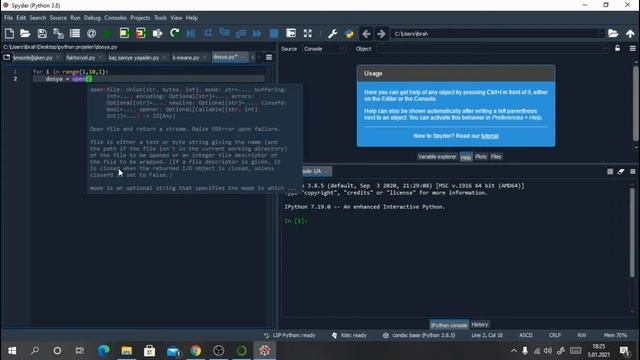
Task: Open the View menu
Action: pos(176,18)
